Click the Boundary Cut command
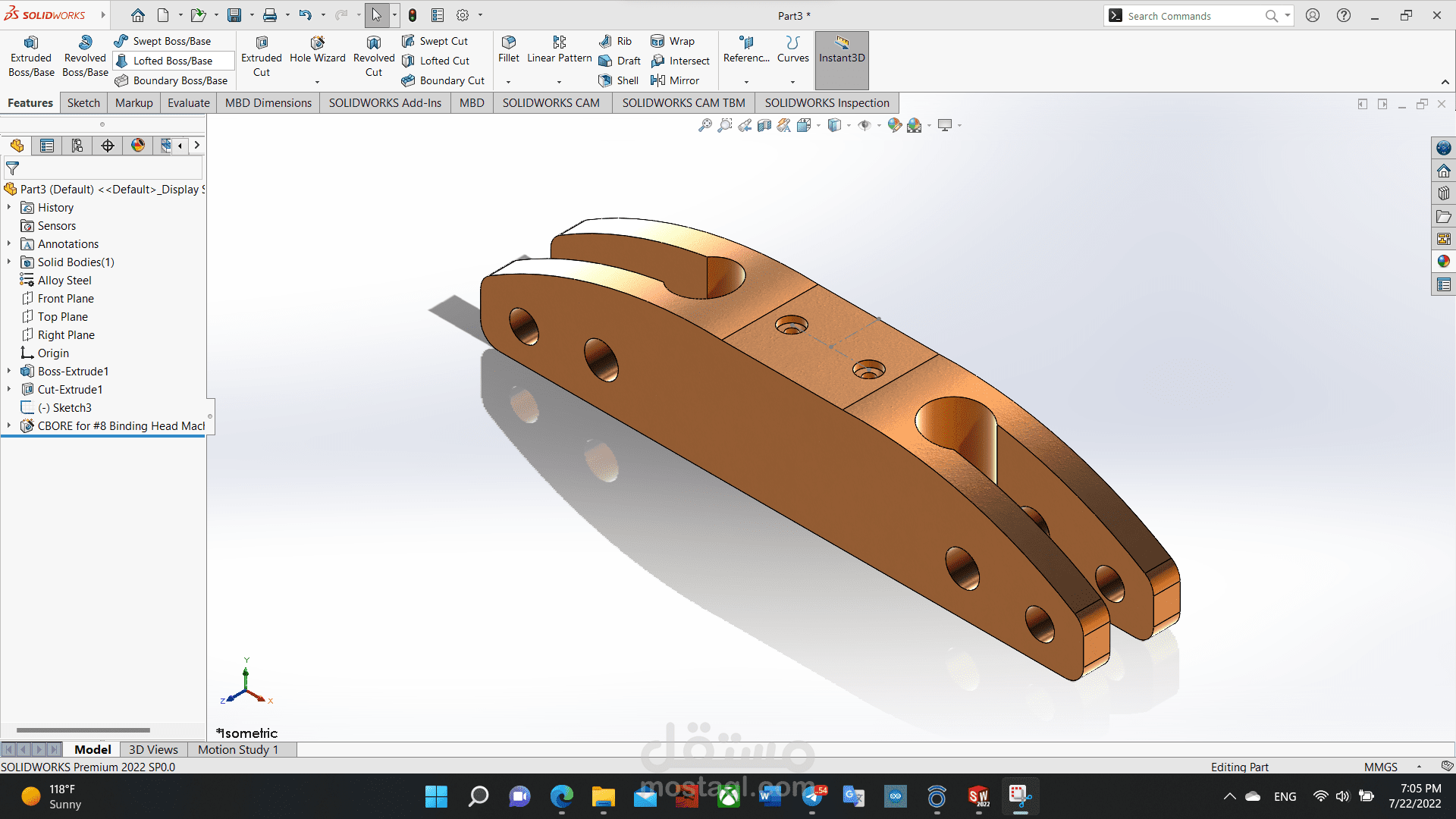The image size is (1456, 819). tap(444, 80)
